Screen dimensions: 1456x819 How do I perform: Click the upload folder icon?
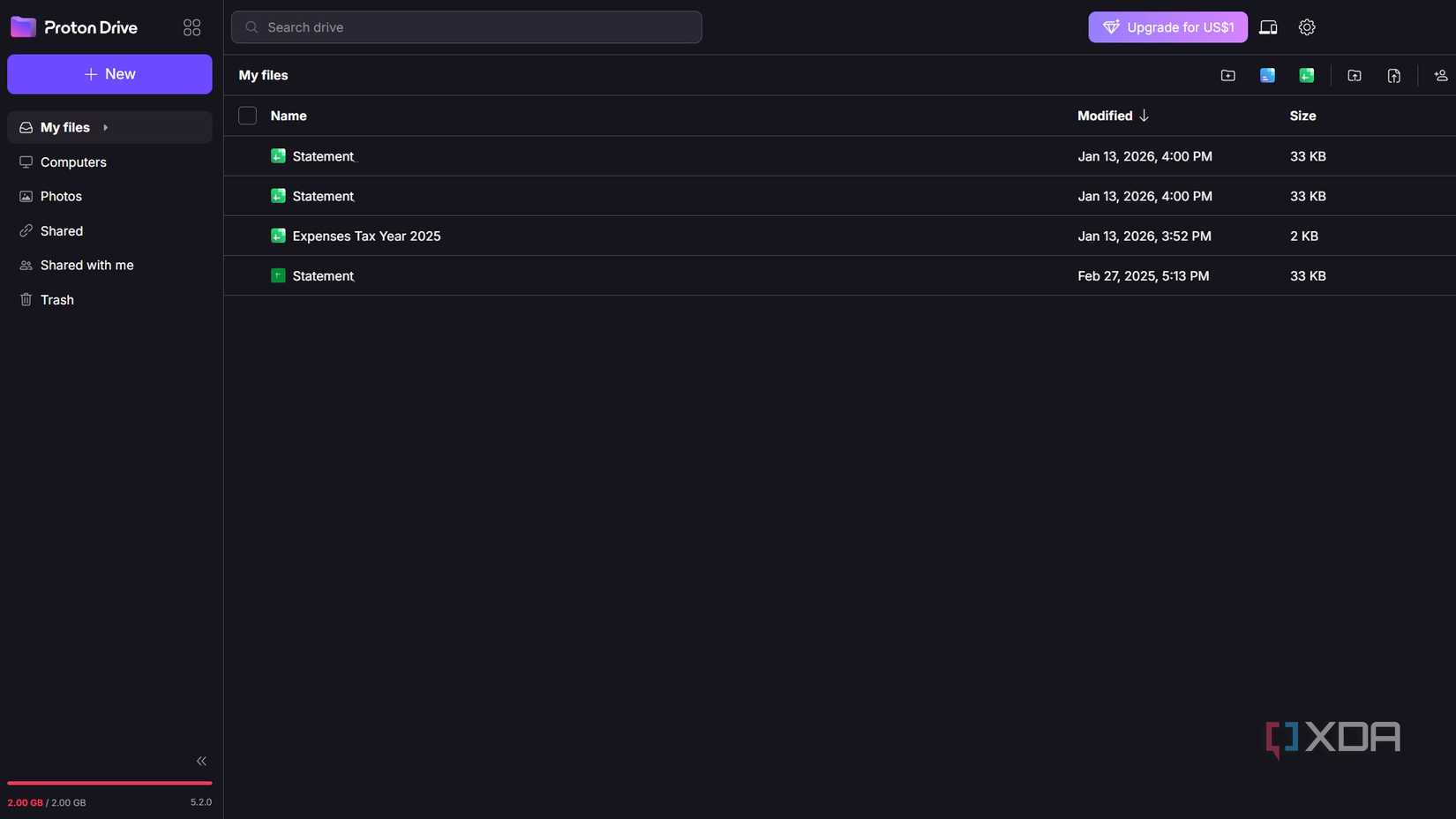[1355, 76]
